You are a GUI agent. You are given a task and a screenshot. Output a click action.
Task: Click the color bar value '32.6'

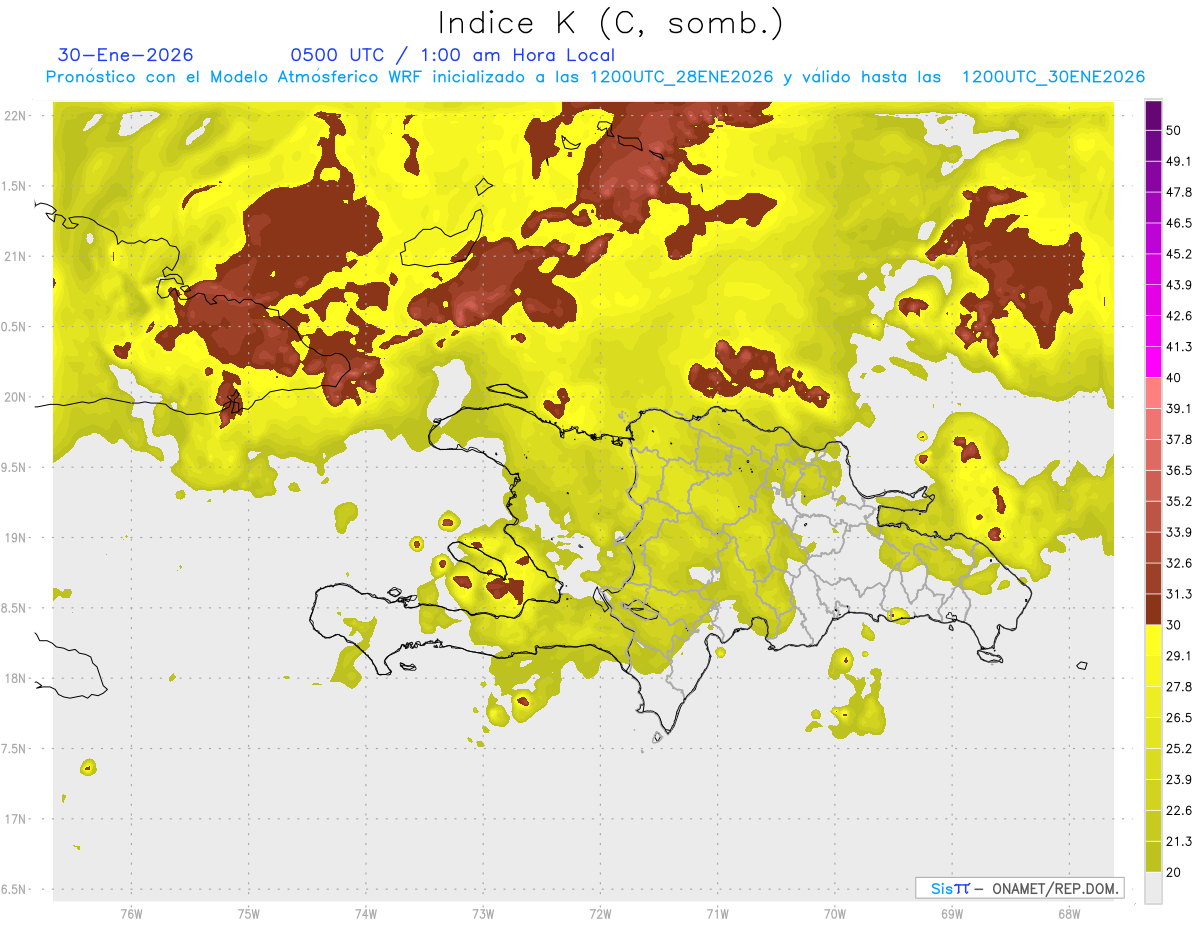pos(1178,563)
